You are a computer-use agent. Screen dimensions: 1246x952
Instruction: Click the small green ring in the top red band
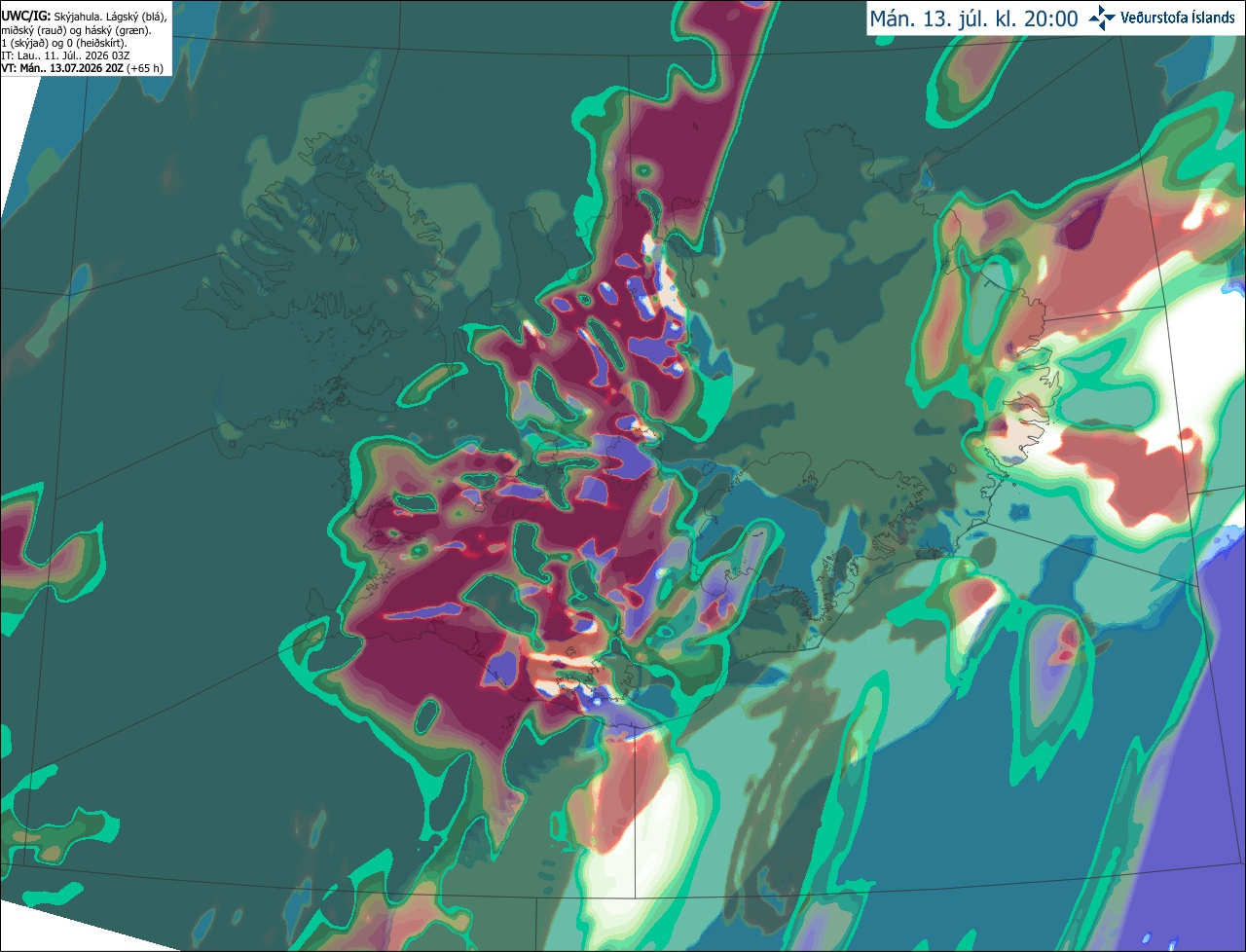(x=643, y=170)
